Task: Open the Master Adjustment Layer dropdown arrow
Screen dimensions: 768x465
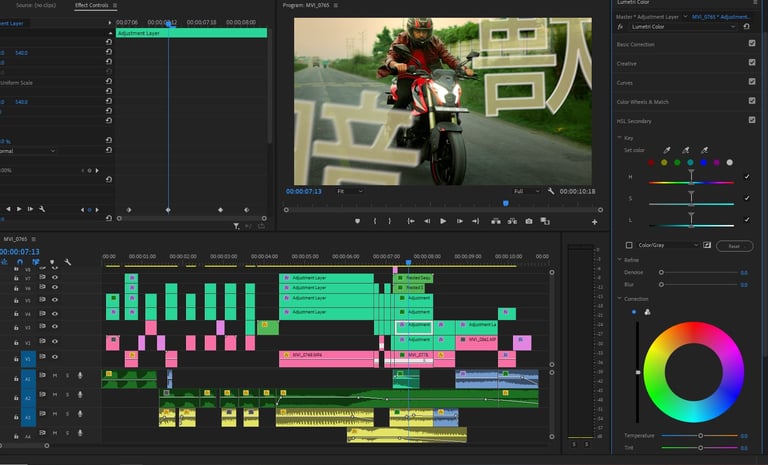Action: (685, 16)
